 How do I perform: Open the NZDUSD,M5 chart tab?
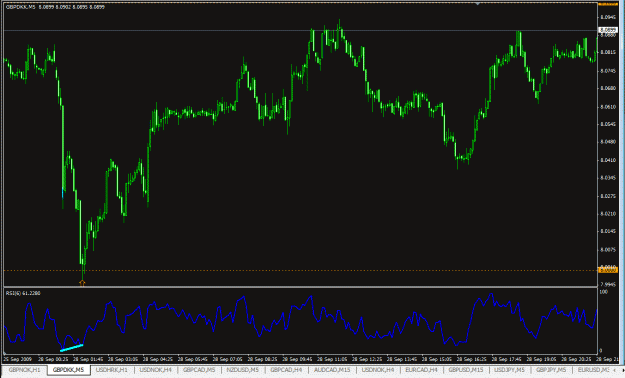pyautogui.click(x=243, y=370)
